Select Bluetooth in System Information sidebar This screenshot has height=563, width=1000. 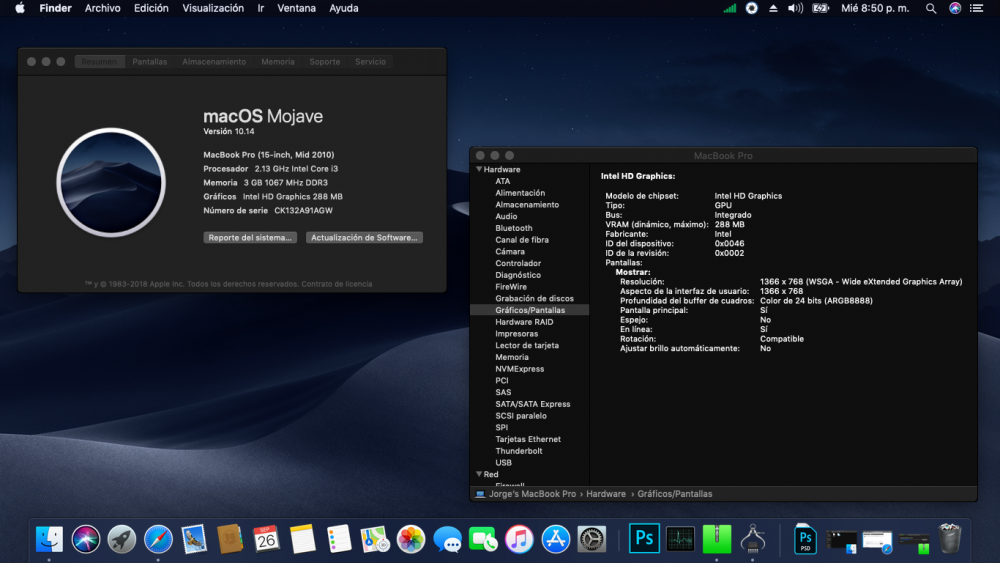[x=514, y=228]
